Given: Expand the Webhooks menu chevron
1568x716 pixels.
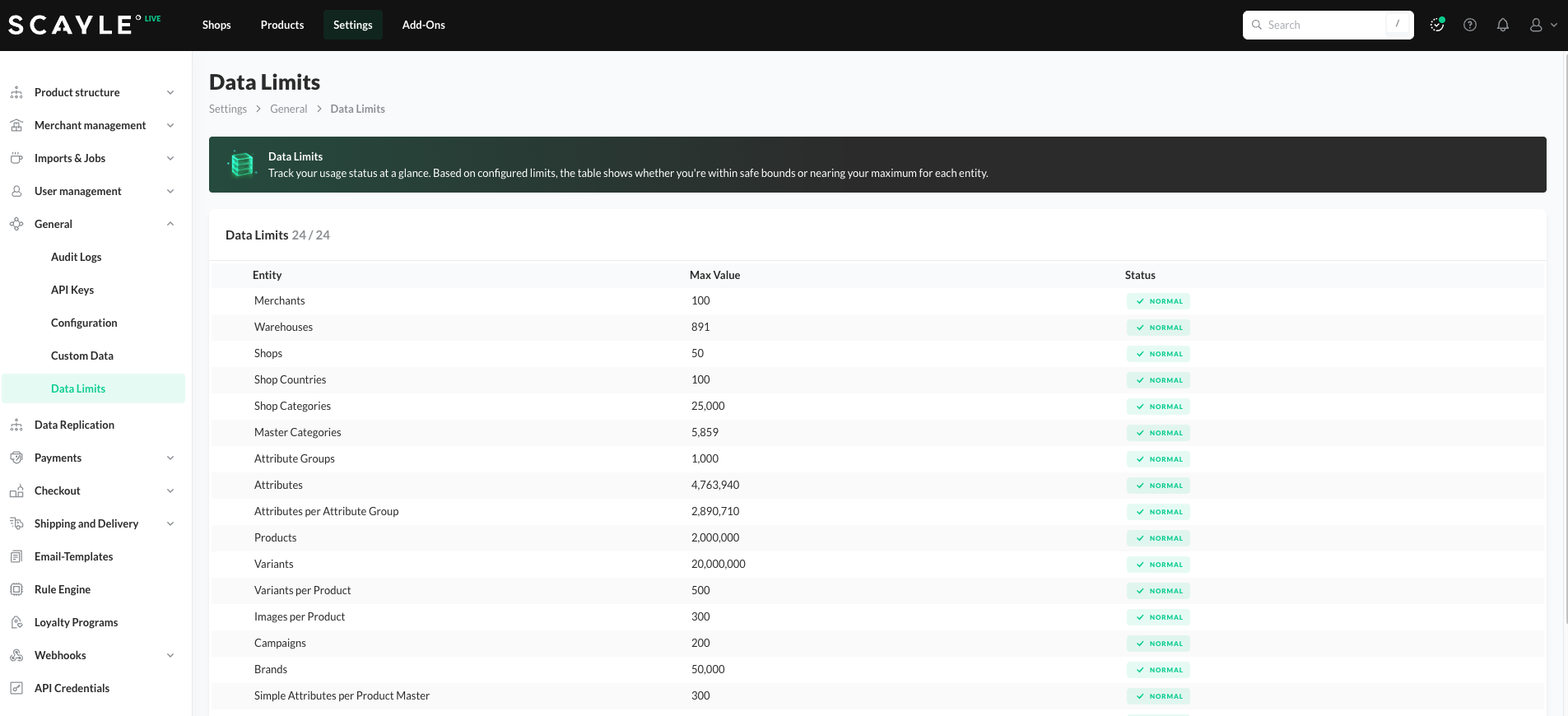Looking at the screenshot, I should [170, 655].
